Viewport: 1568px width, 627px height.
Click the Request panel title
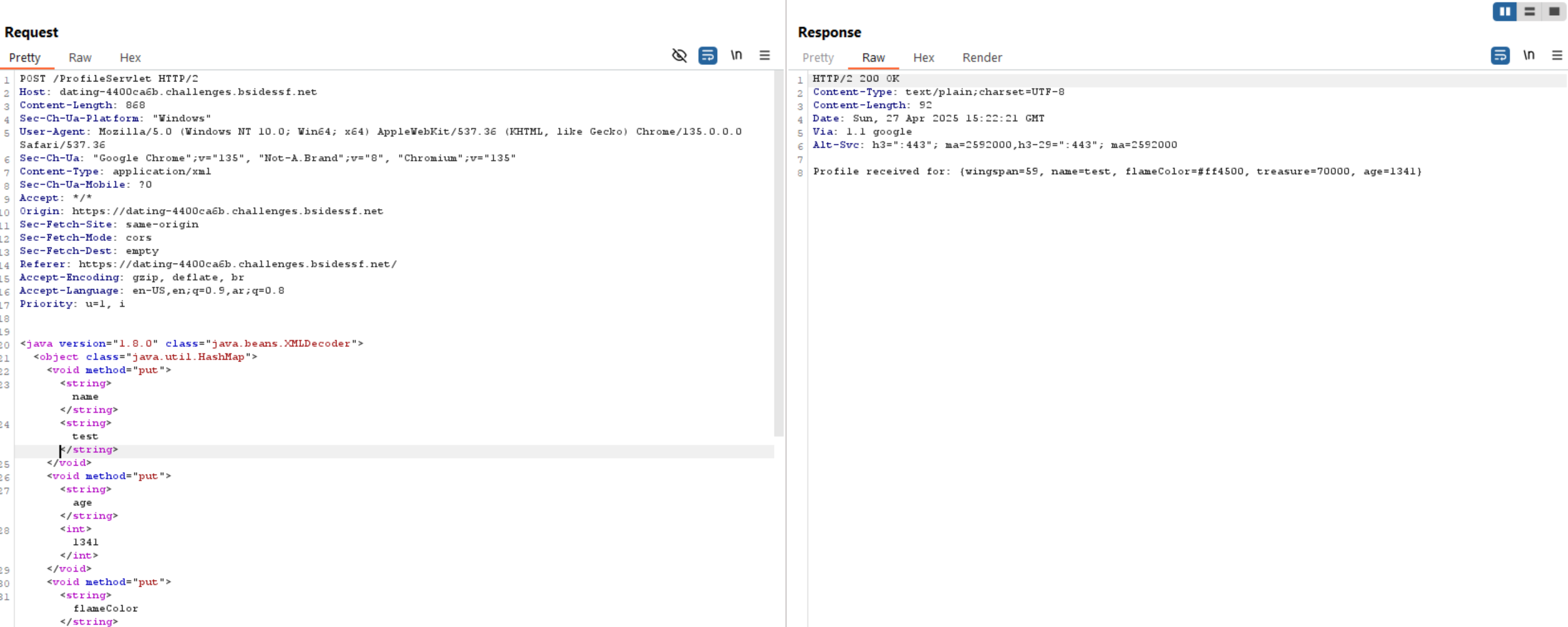point(31,32)
